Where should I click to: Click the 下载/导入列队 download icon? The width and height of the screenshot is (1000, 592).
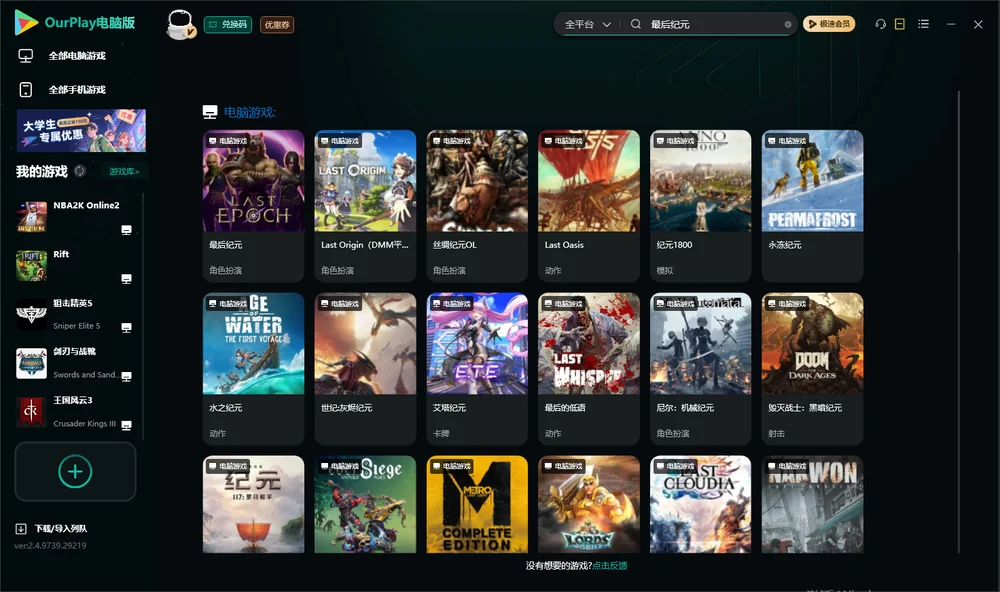point(21,529)
